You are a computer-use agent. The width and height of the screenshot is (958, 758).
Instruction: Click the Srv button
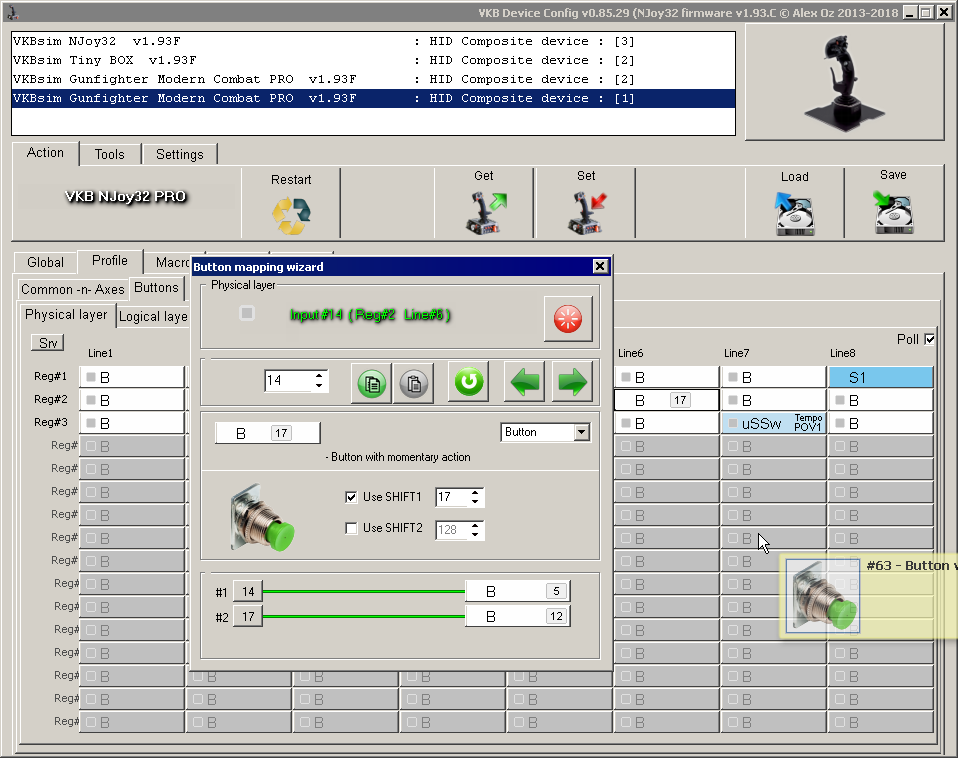click(48, 343)
